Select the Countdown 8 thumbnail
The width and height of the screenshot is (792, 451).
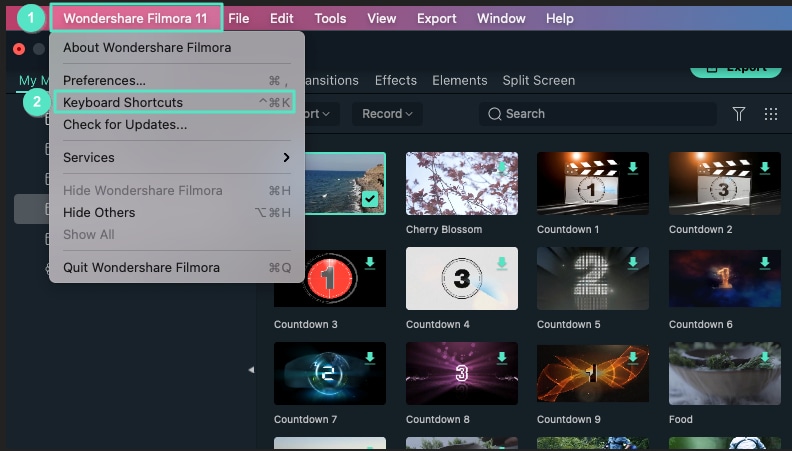tap(462, 373)
